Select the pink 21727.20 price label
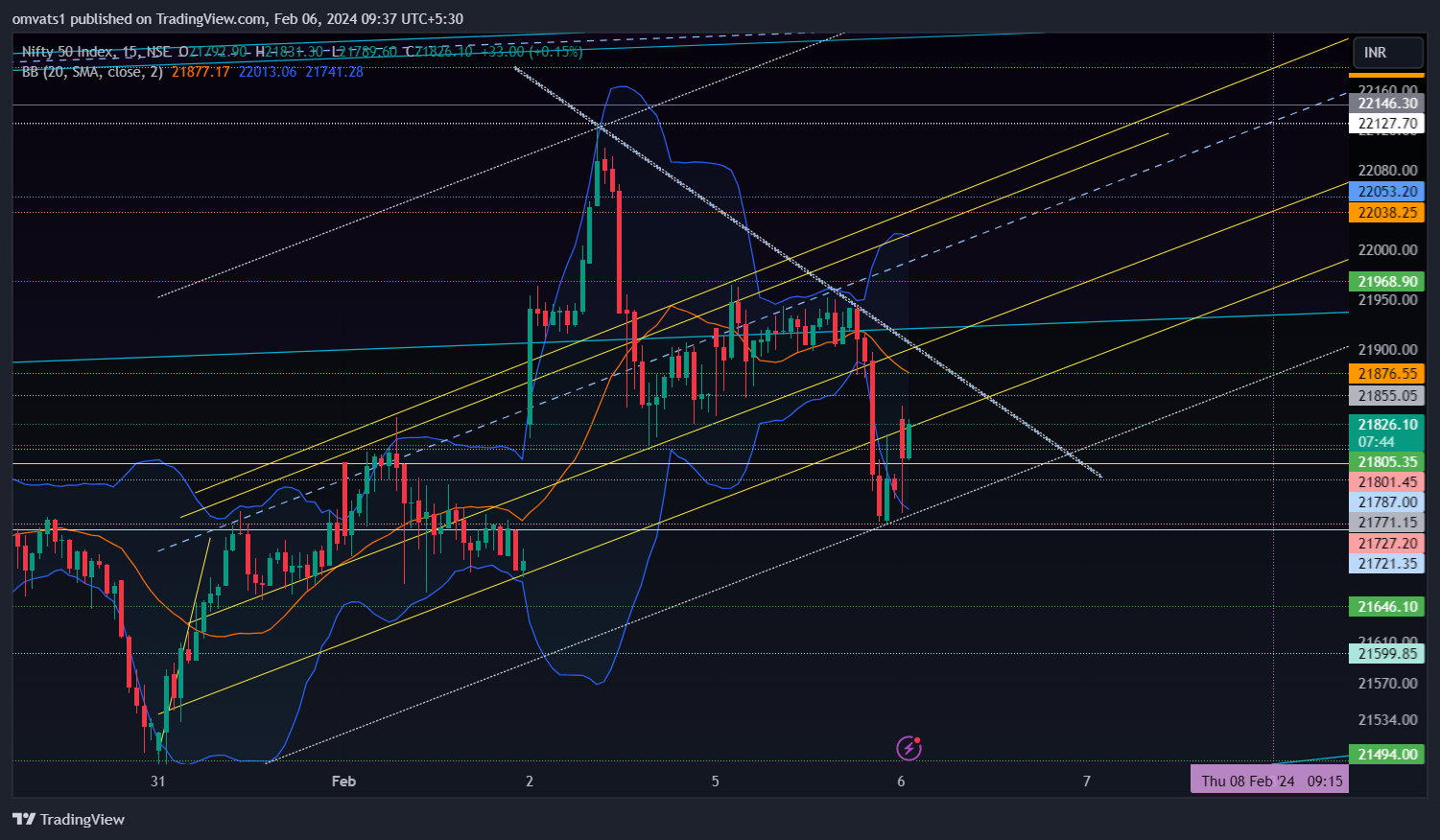Viewport: 1440px width, 840px height. pyautogui.click(x=1386, y=544)
